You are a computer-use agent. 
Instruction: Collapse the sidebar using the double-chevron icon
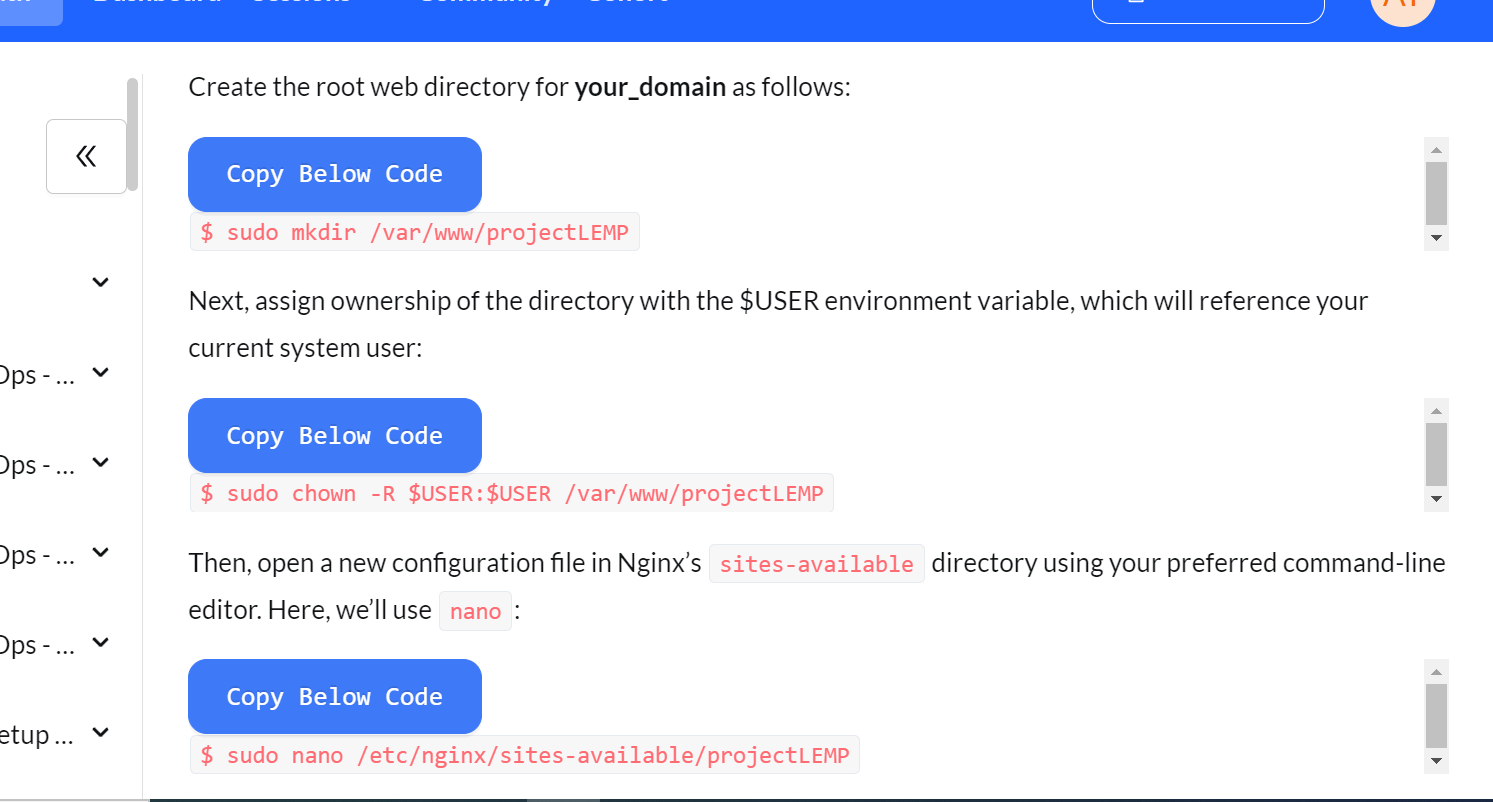tap(86, 156)
